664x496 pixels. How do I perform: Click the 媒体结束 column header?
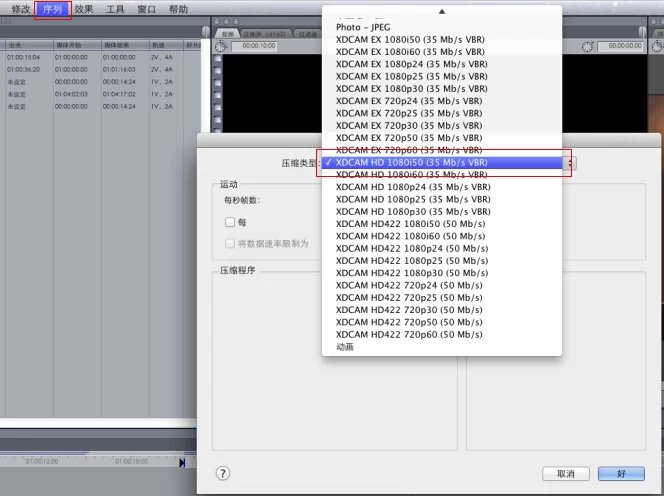(x=125, y=45)
